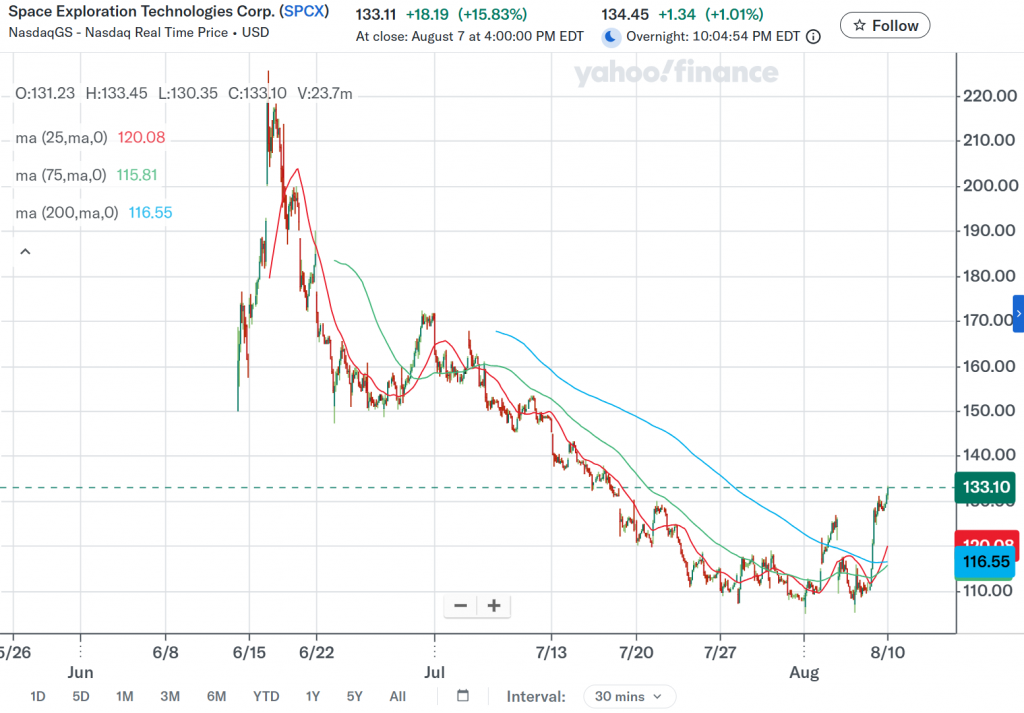This screenshot has height=713, width=1024.
Task: Click the Jul month axis label
Action: click(434, 673)
